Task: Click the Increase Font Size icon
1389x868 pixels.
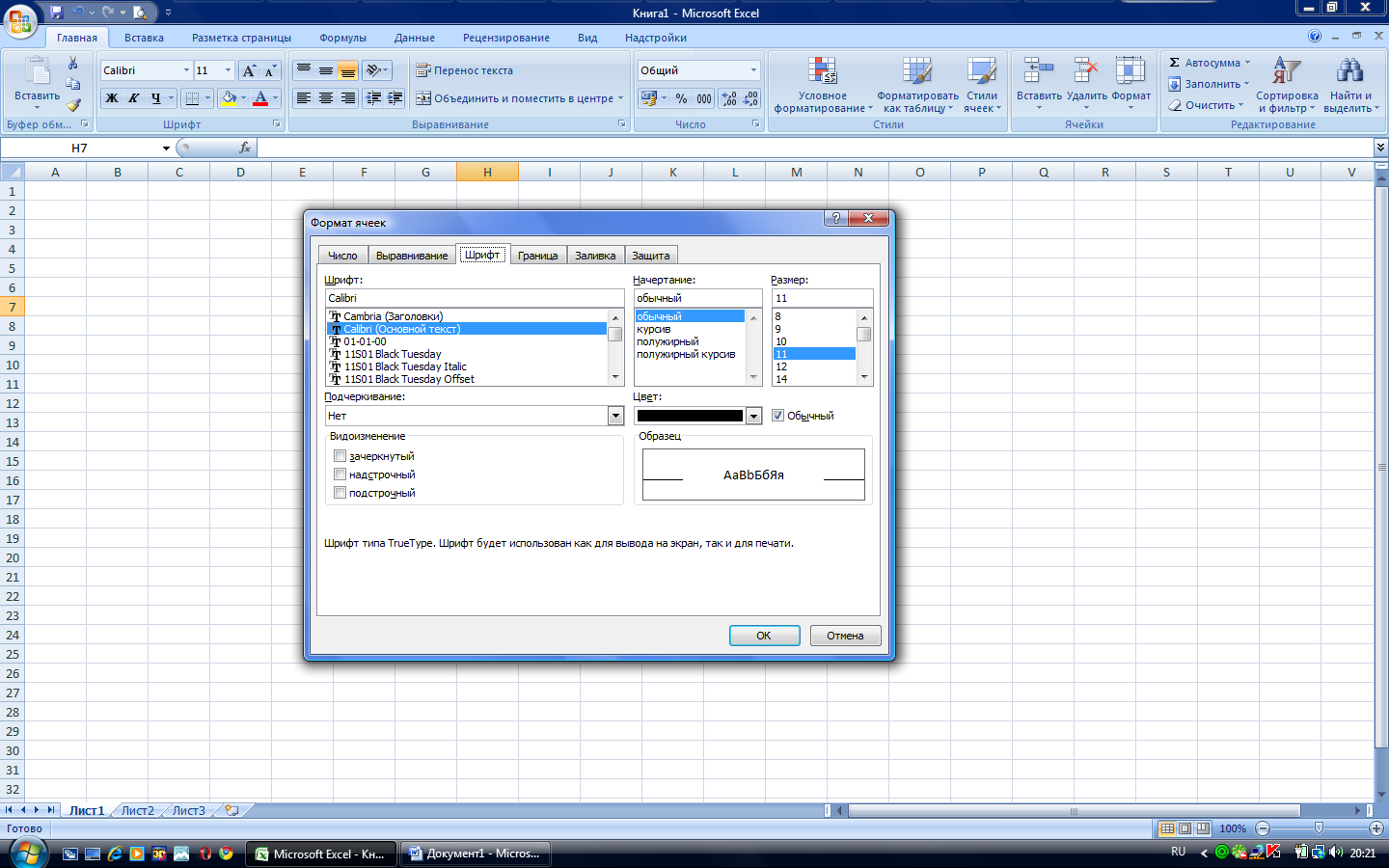Action: (249, 70)
